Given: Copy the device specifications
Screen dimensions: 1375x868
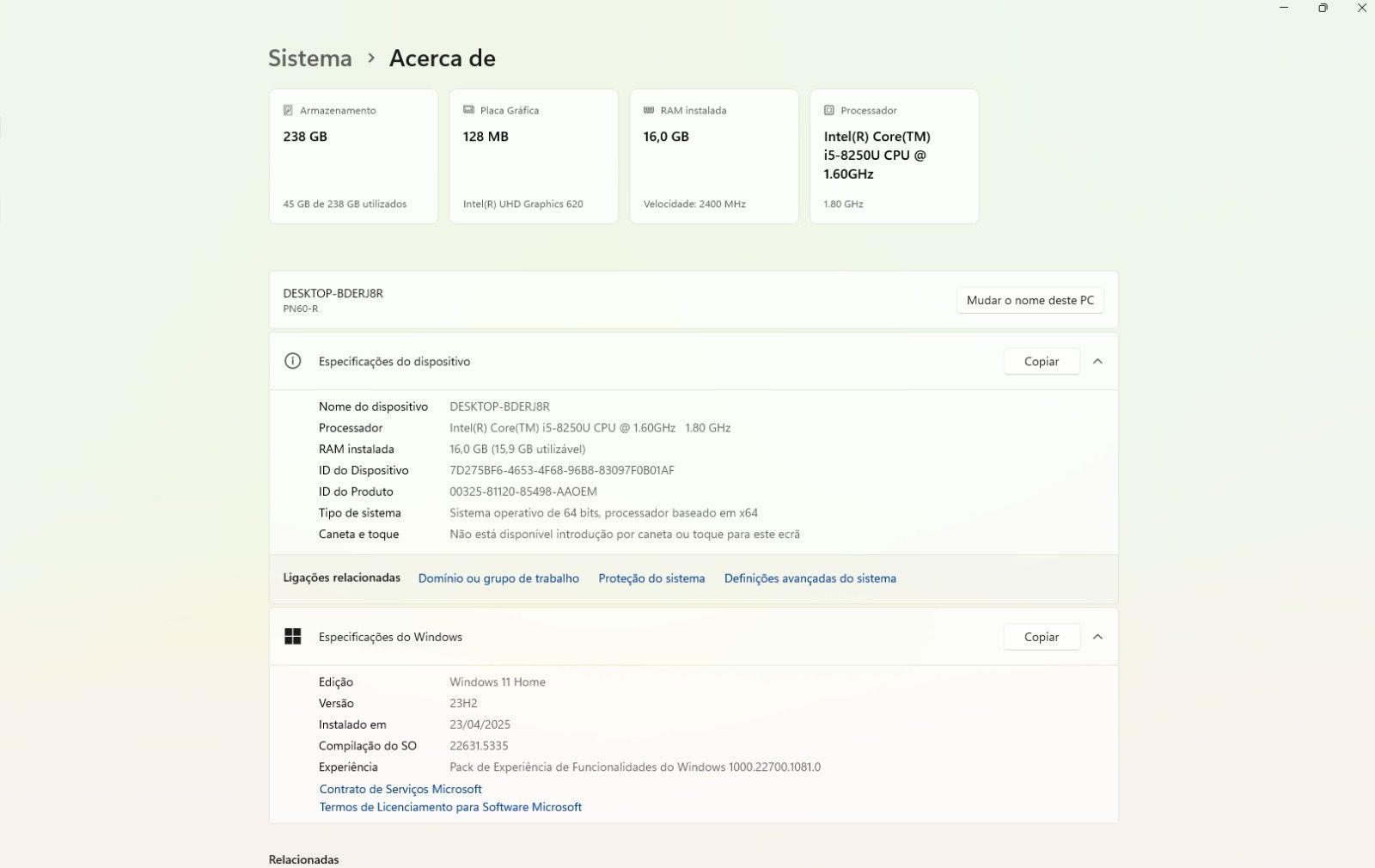Looking at the screenshot, I should [1042, 361].
